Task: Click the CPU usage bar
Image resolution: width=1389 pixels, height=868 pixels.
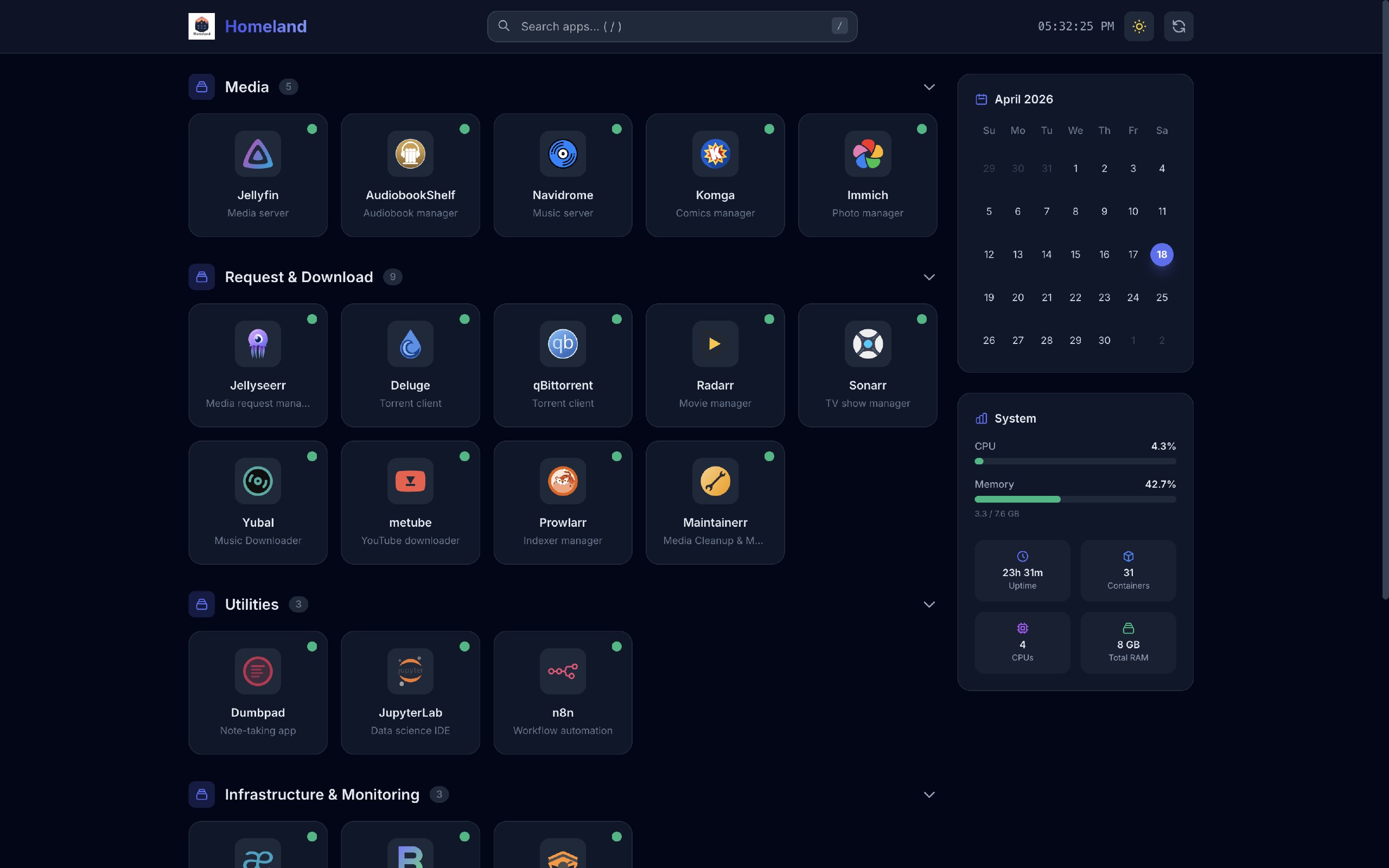Action: click(1075, 461)
